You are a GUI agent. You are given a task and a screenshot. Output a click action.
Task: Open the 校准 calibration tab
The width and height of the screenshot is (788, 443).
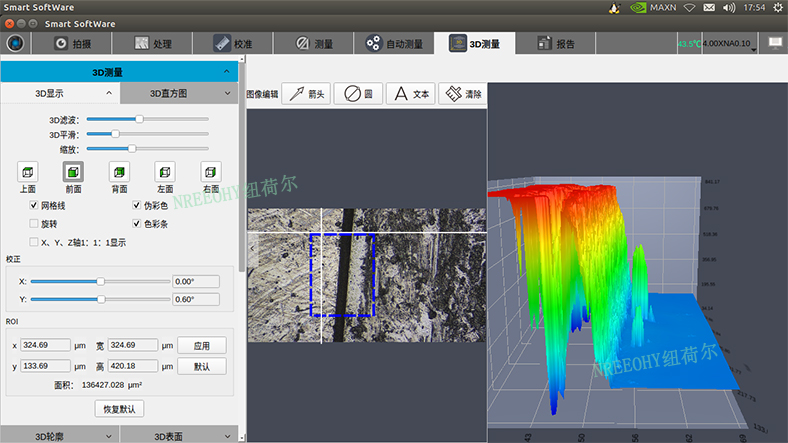(x=233, y=44)
